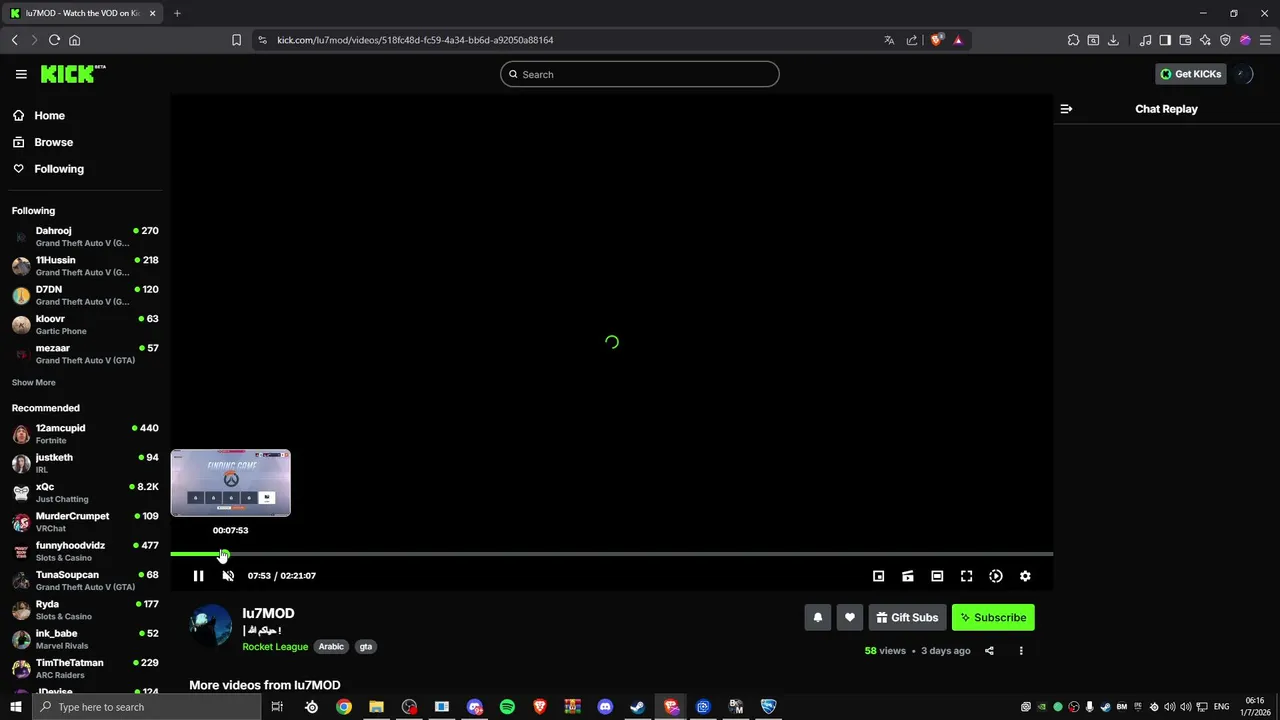The height and width of the screenshot is (720, 1280).
Task: Toggle the browser sidebar panel
Action: [x=1165, y=40]
